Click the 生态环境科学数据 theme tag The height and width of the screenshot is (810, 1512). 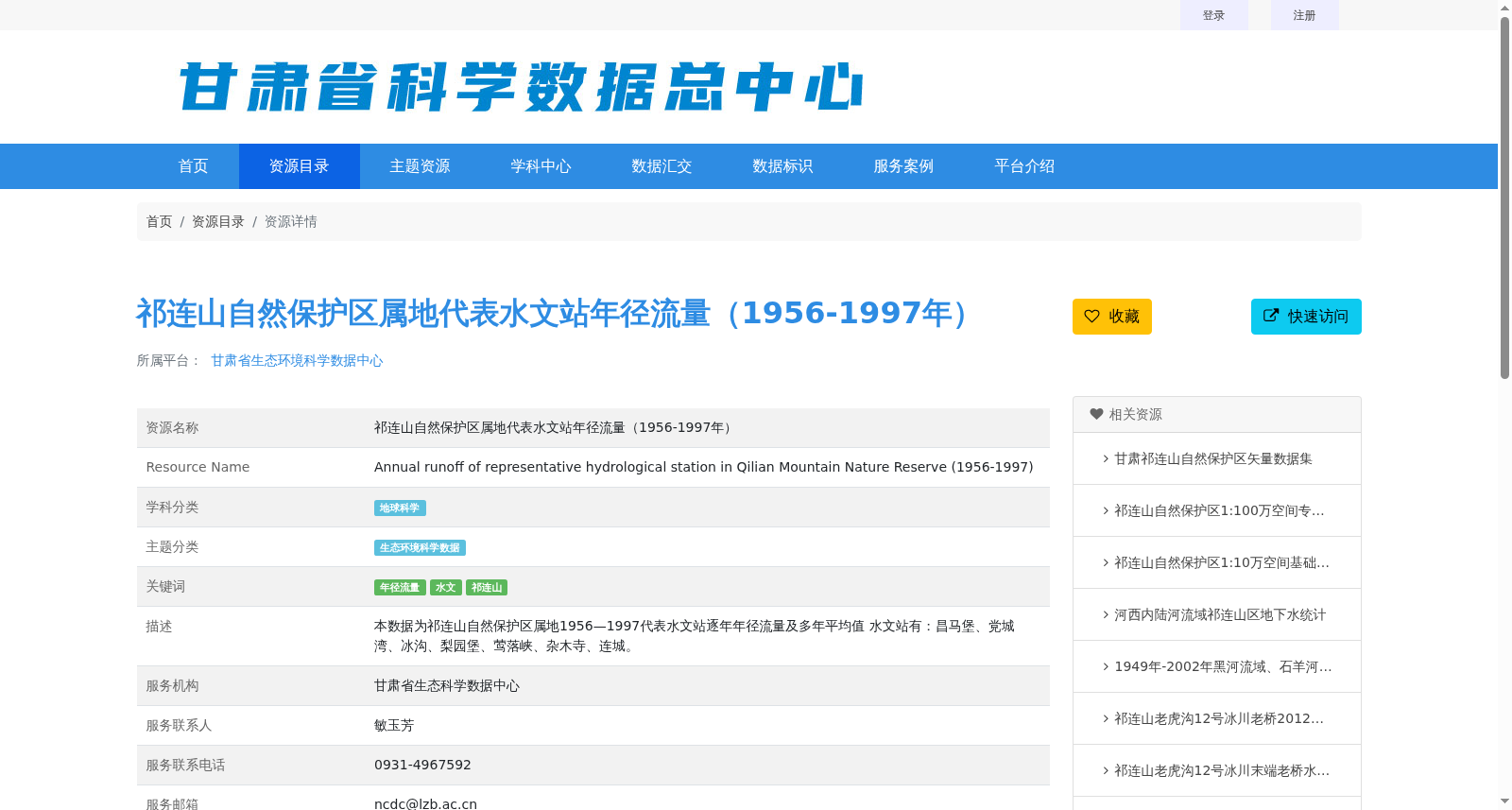[420, 548]
